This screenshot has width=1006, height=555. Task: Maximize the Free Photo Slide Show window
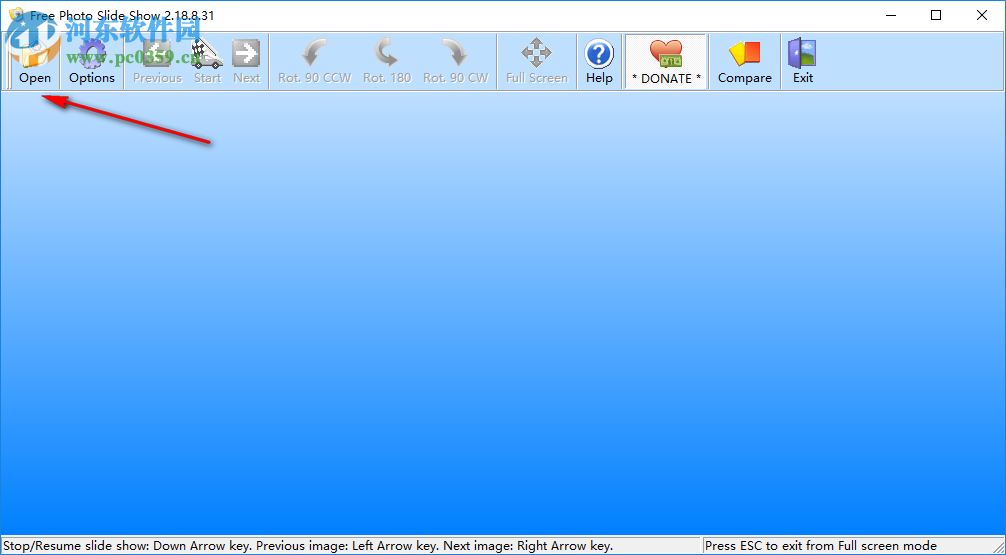coord(936,15)
